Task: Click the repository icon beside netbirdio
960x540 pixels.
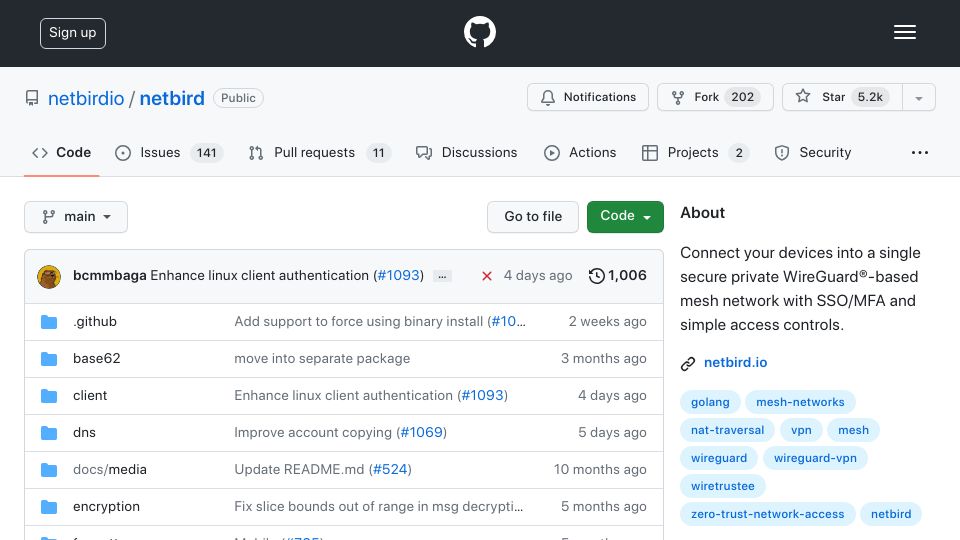Action: click(32, 98)
